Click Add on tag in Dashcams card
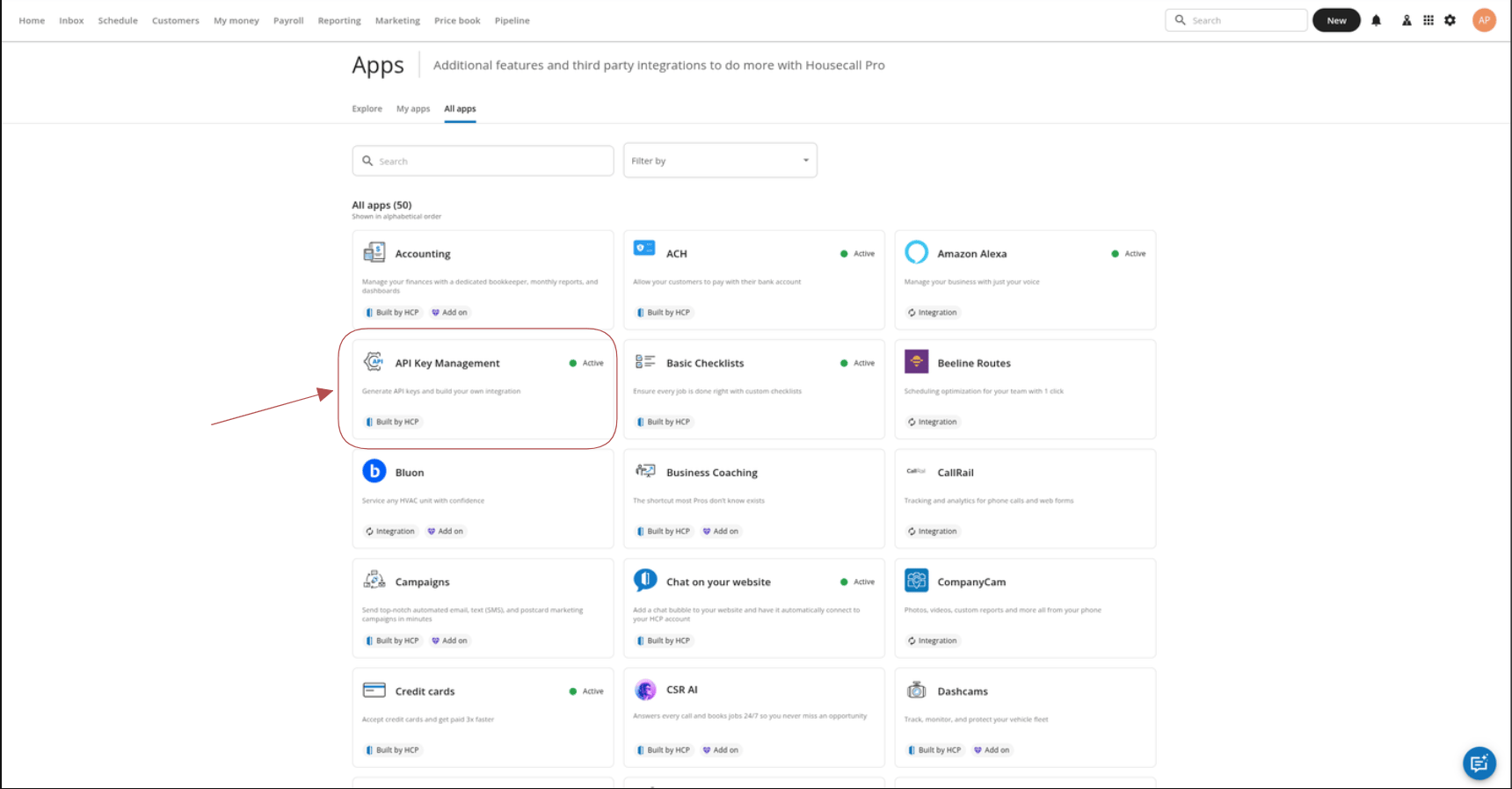1512x789 pixels. point(992,749)
